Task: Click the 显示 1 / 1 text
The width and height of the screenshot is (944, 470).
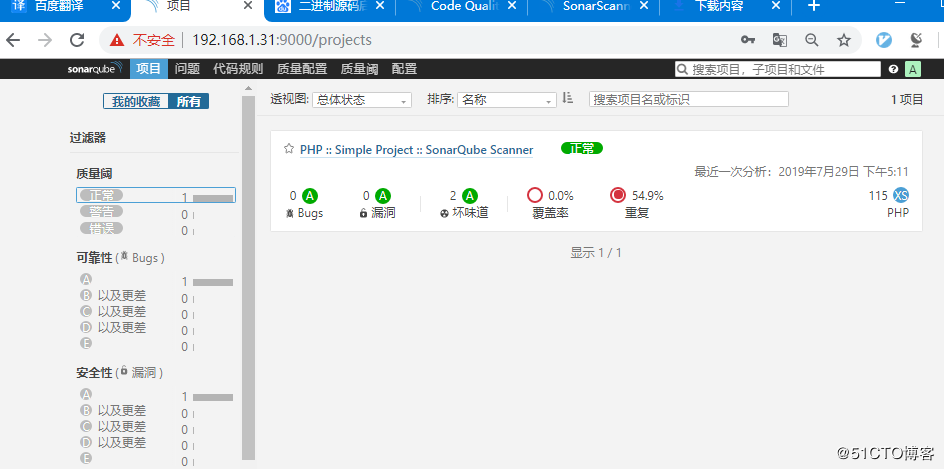Action: pyautogui.click(x=596, y=253)
